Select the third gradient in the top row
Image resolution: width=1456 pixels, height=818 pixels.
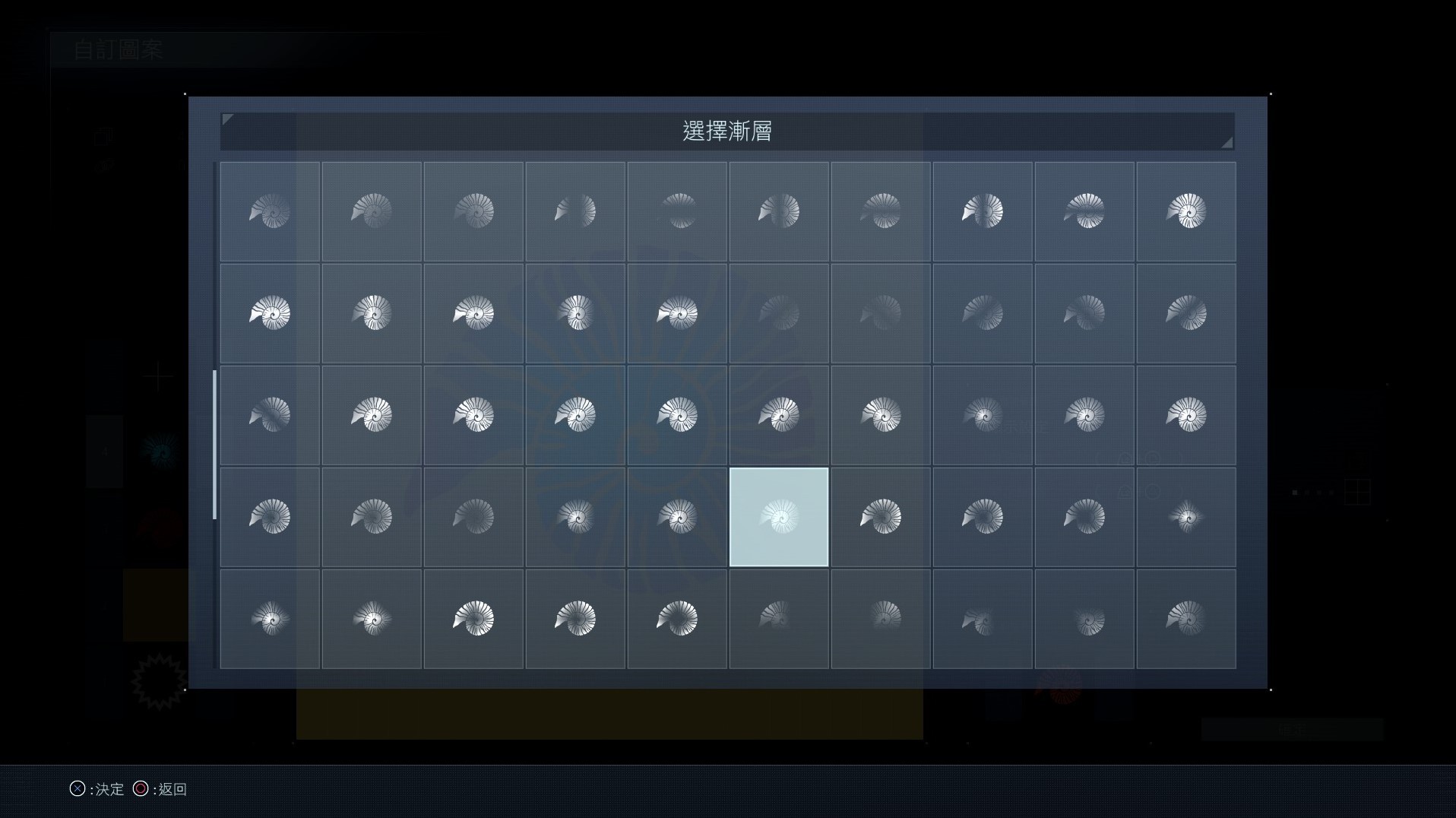coord(473,211)
